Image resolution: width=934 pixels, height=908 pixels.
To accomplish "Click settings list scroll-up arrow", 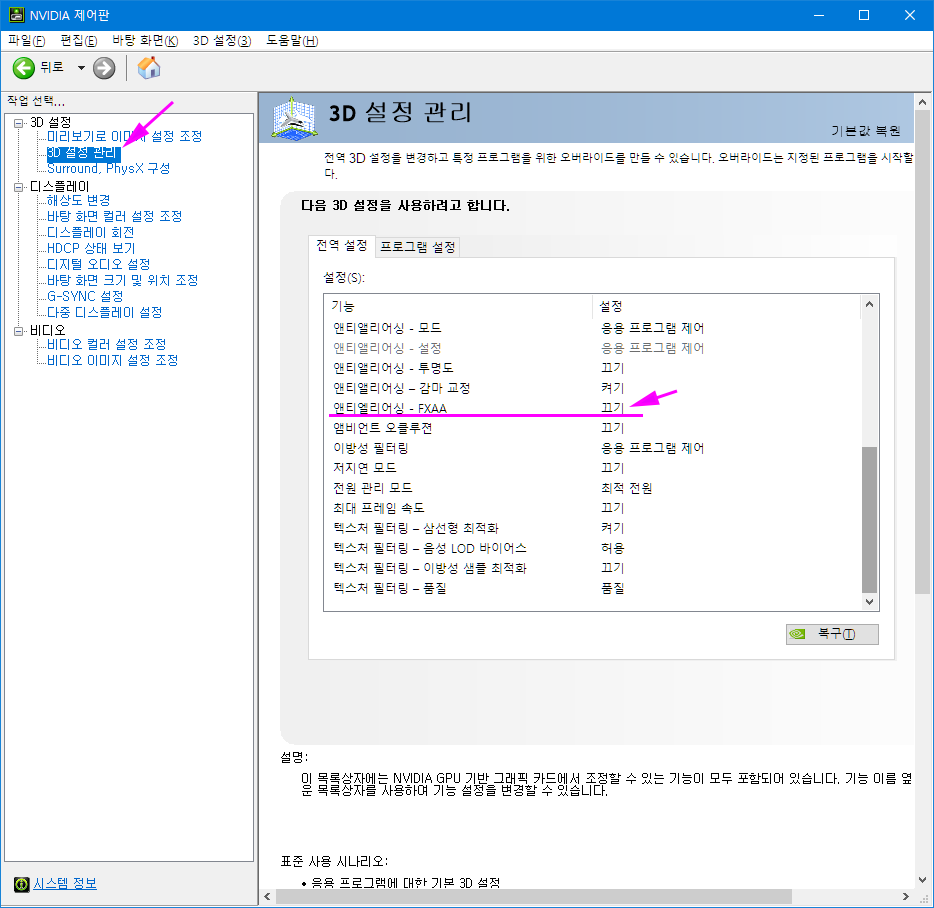I will tap(869, 304).
